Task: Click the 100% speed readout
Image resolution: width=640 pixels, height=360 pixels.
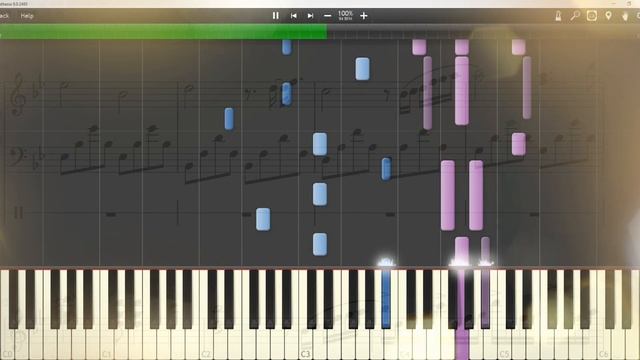Action: (x=345, y=16)
